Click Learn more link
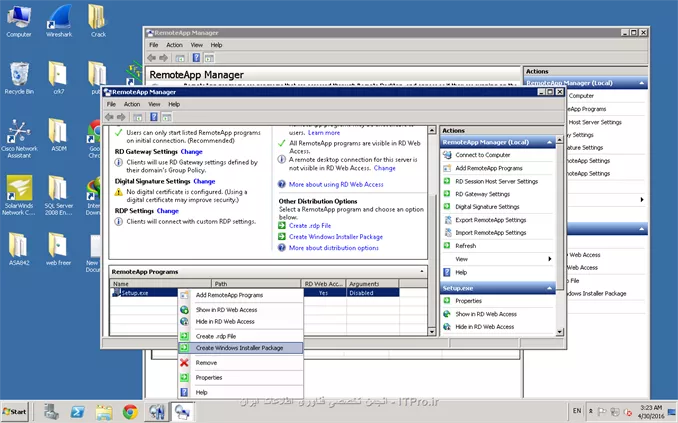Viewport: 678px width, 423px height. 324,133
